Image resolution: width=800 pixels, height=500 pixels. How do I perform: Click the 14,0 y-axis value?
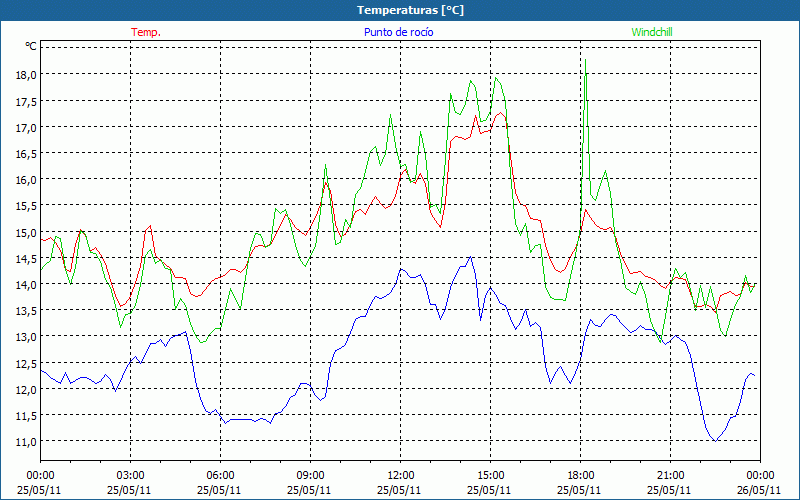(27, 284)
